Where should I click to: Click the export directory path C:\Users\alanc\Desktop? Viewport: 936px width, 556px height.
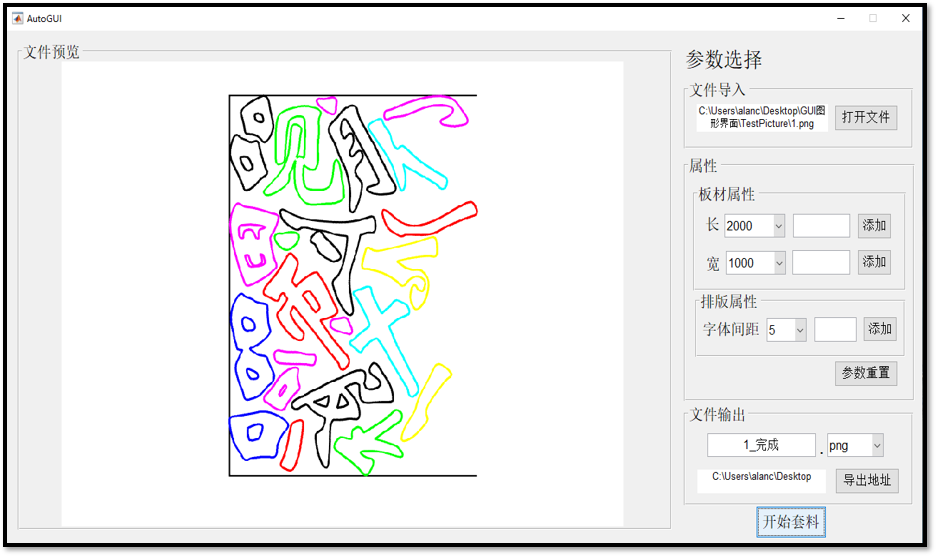coord(761,478)
